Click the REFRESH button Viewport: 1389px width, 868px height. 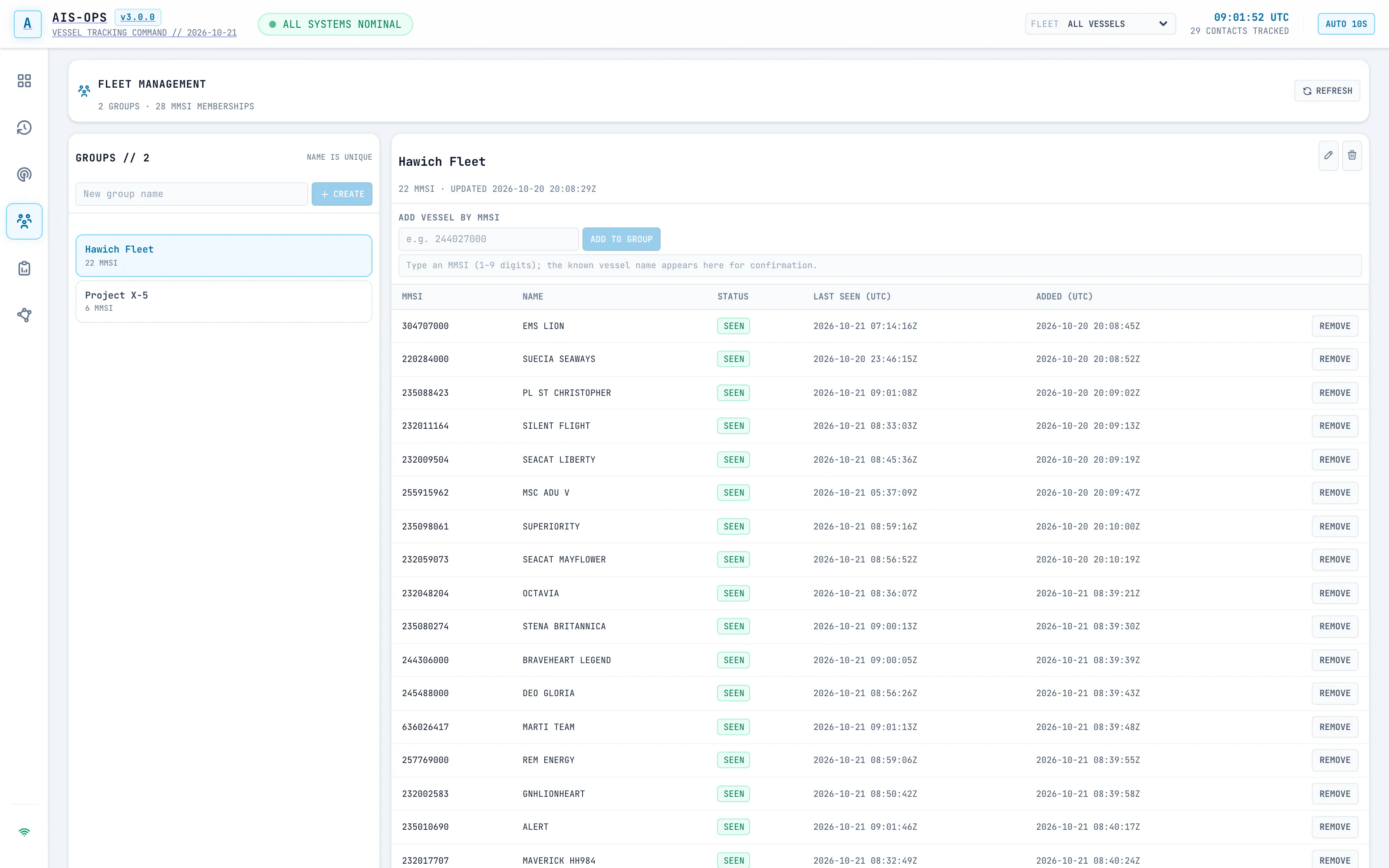tap(1327, 91)
